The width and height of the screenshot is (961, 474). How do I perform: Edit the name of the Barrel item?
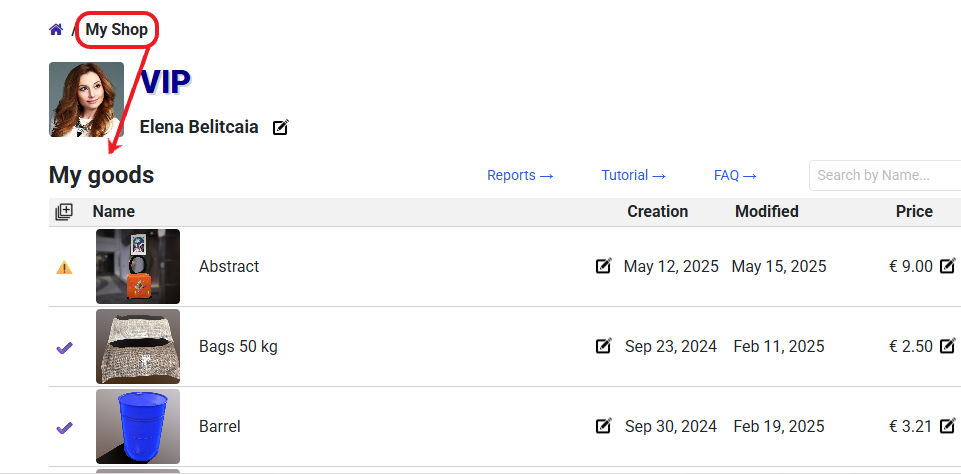[603, 426]
